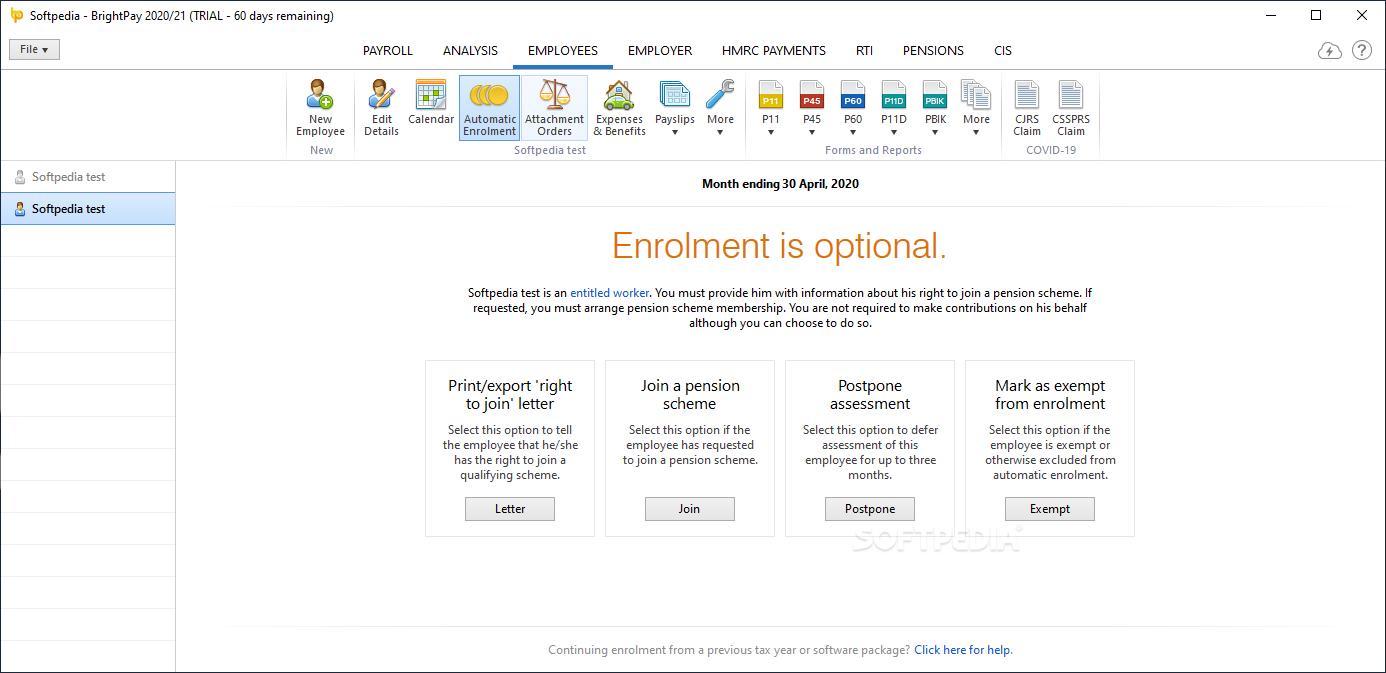The height and width of the screenshot is (673, 1386).
Task: Go to the CIS tab
Action: (1003, 50)
